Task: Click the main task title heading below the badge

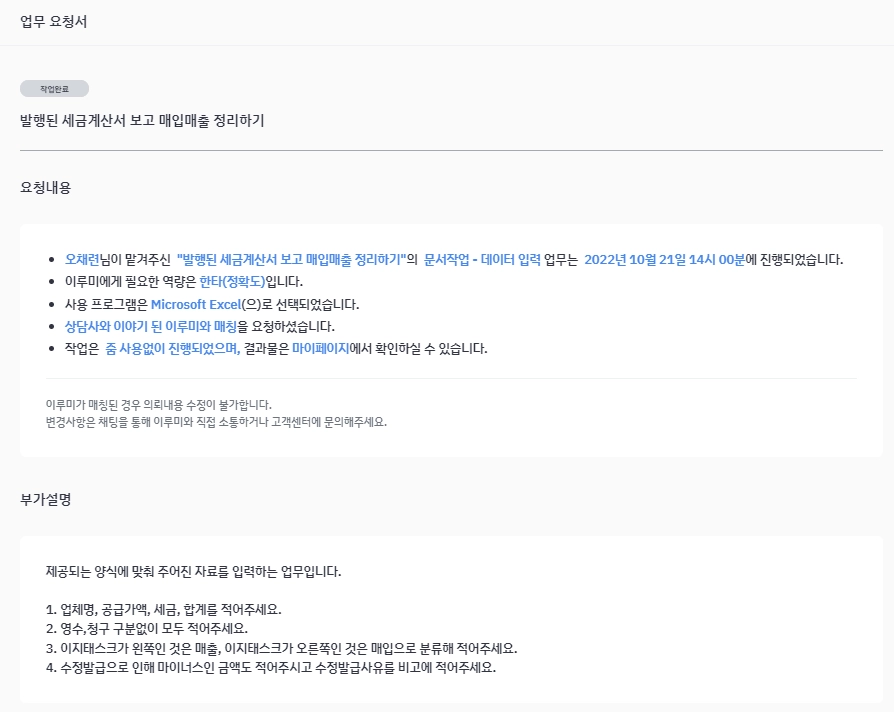Action: point(142,120)
